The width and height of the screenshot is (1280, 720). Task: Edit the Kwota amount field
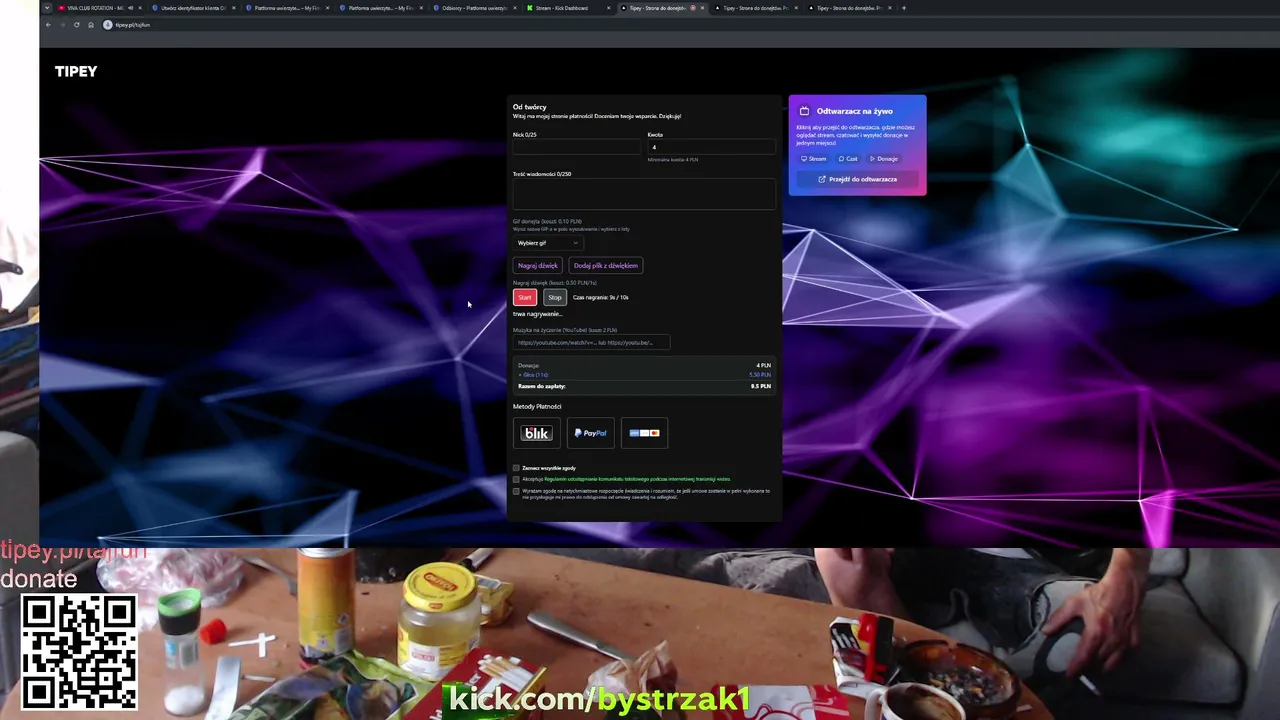click(711, 147)
